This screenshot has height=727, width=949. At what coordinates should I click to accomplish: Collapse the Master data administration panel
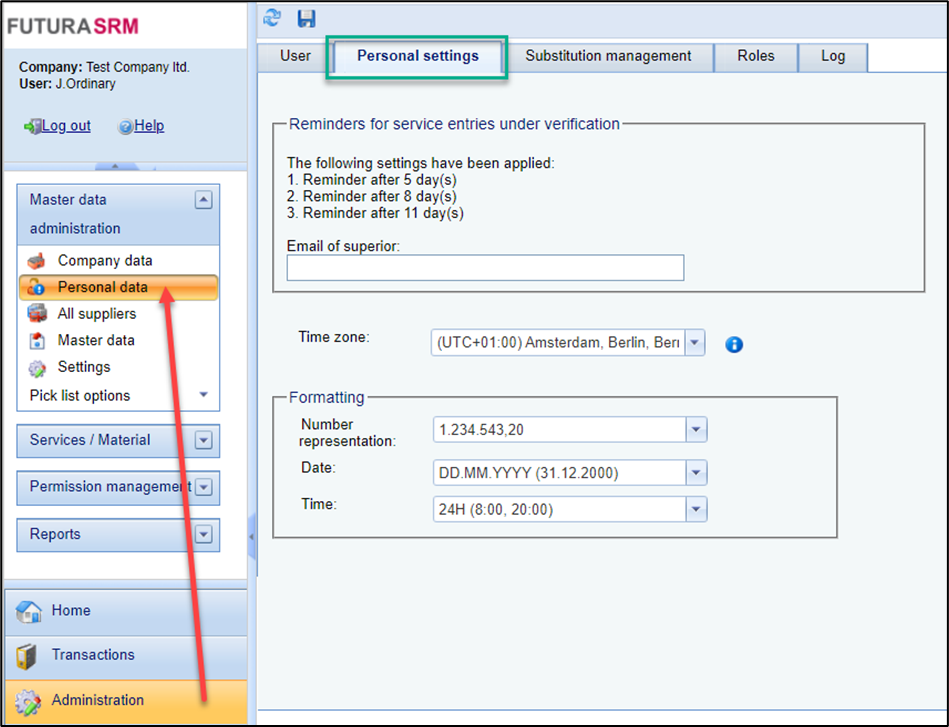tap(204, 200)
